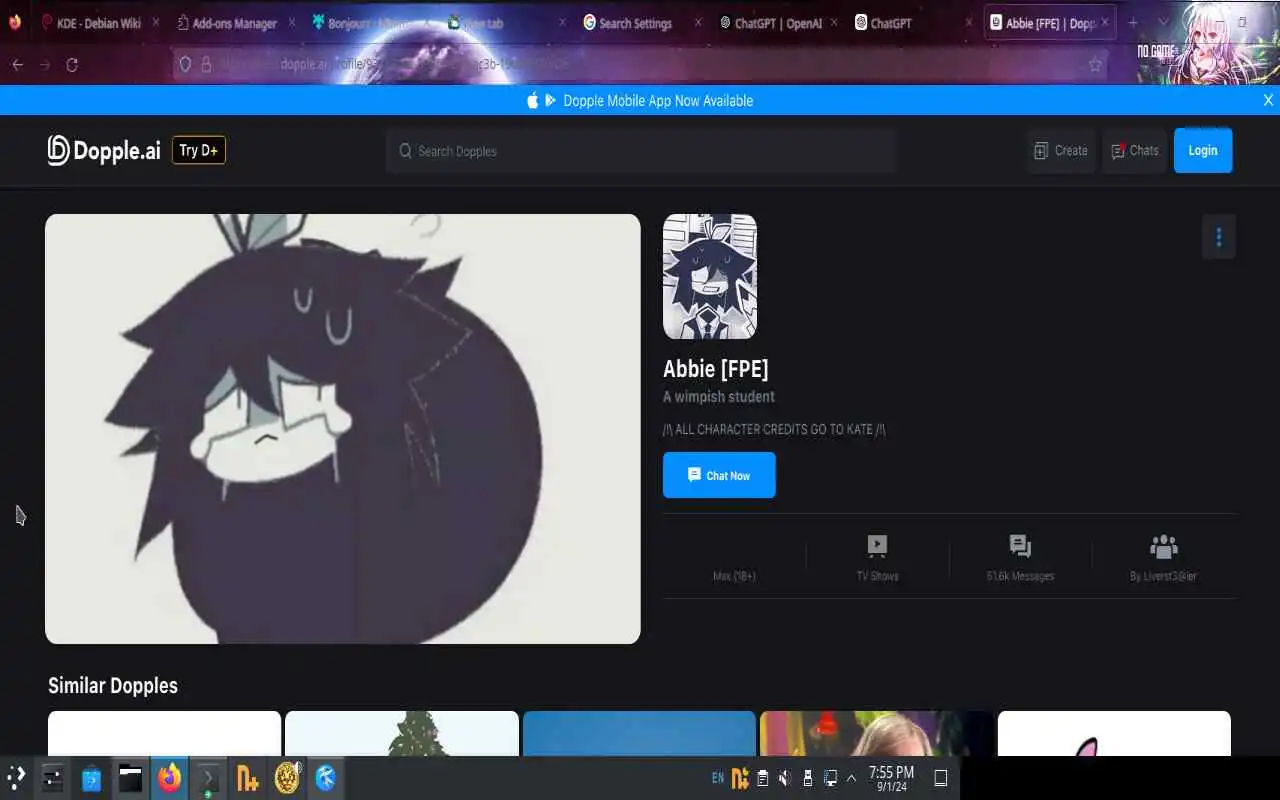Switch to the plain ChatGPT tab

click(x=912, y=22)
